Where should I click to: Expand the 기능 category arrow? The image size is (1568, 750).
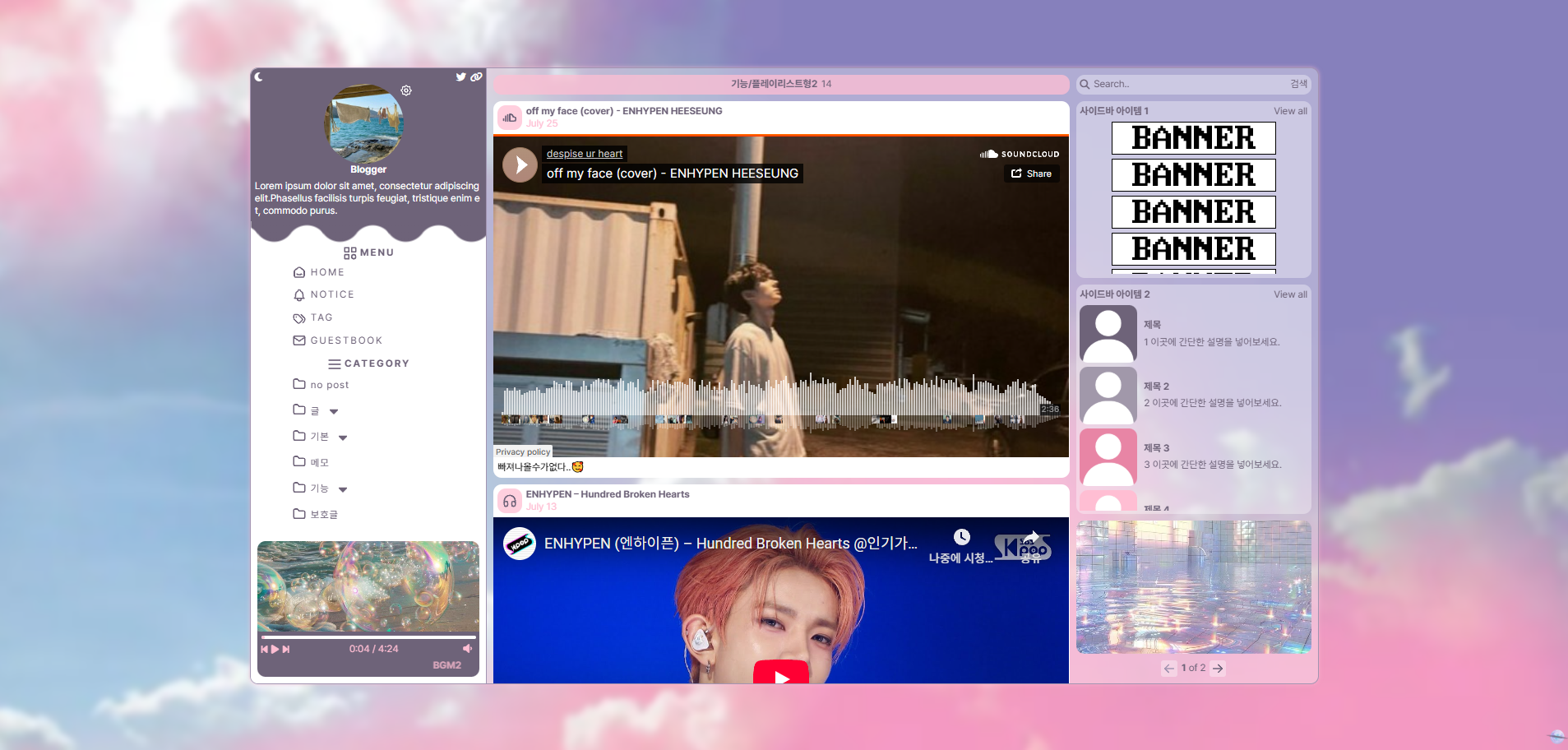(x=343, y=489)
